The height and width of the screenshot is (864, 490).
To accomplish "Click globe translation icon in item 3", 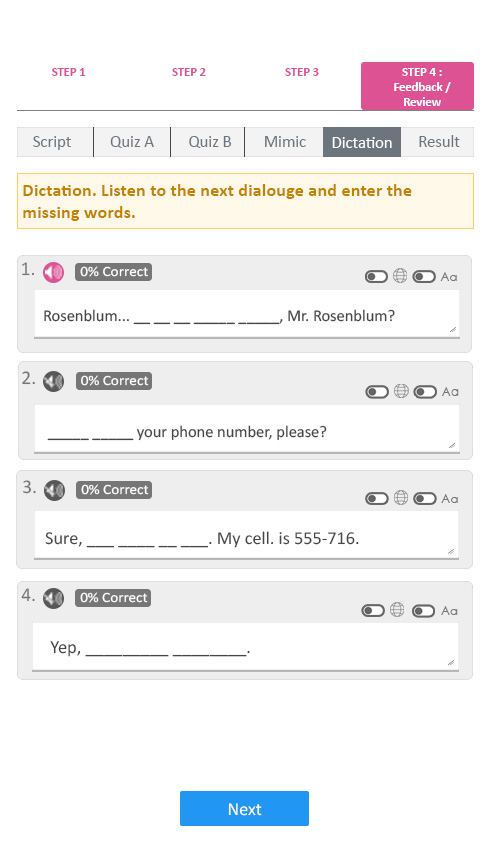I will (x=401, y=498).
